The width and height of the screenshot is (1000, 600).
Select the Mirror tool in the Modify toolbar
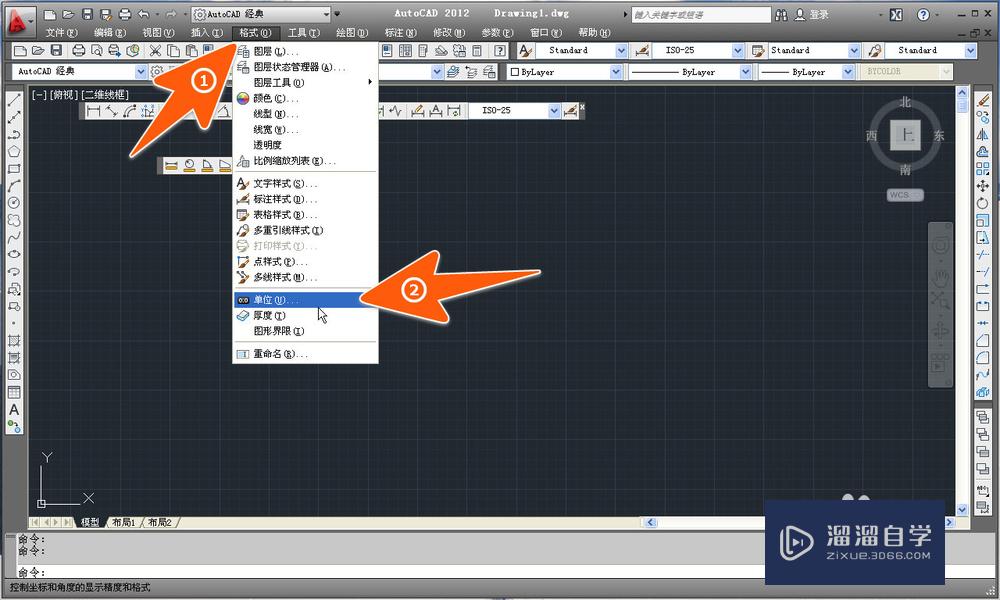982,135
